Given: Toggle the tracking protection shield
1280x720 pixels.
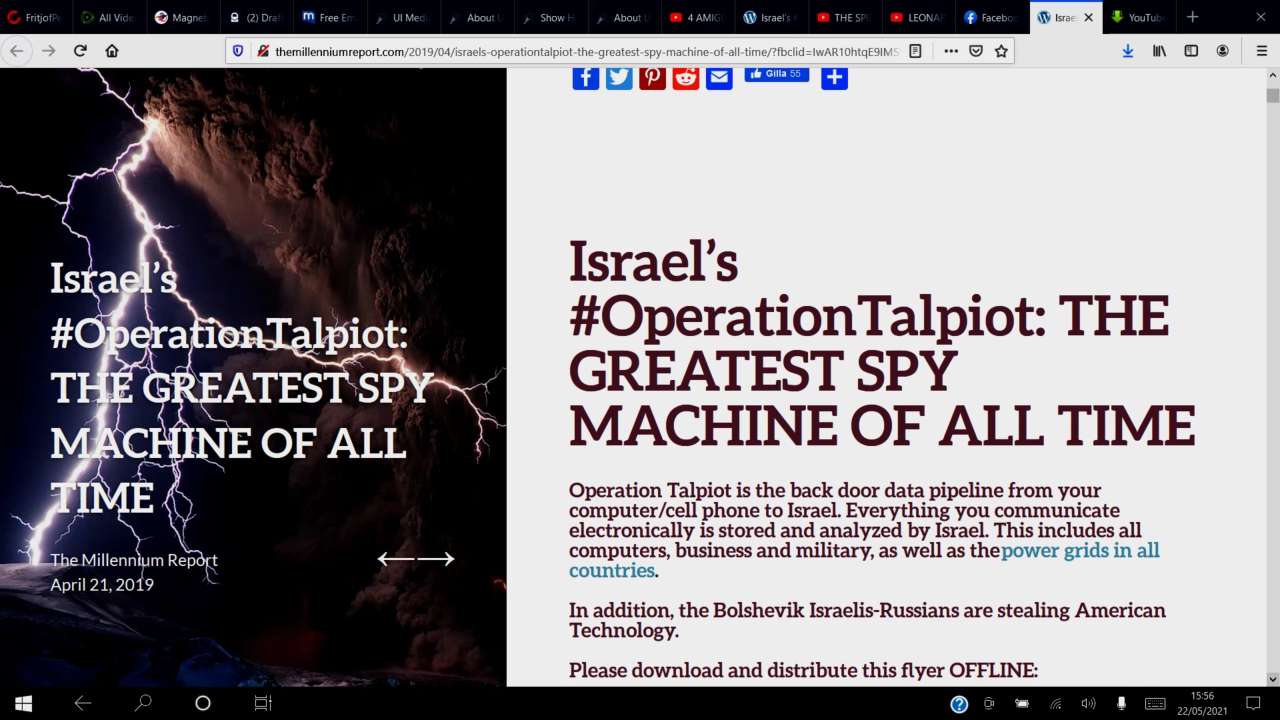Looking at the screenshot, I should 238,51.
